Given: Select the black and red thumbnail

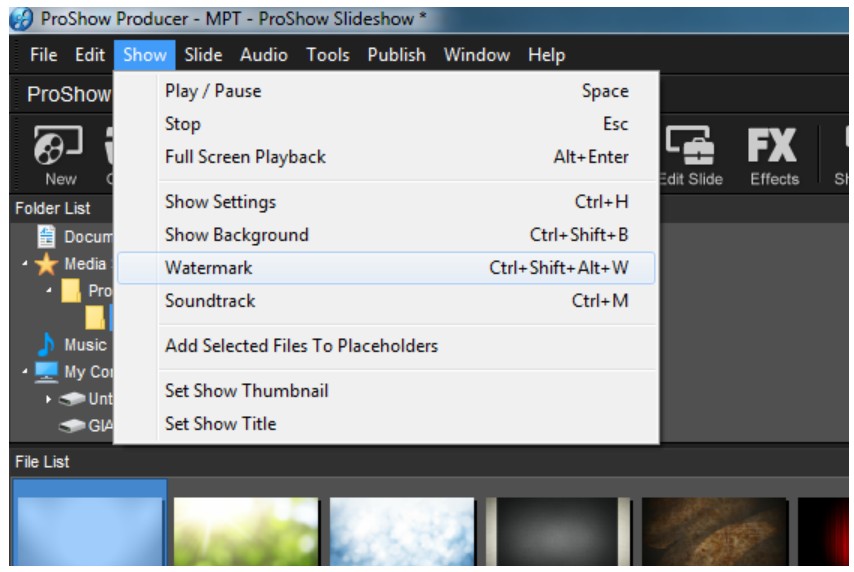Looking at the screenshot, I should pyautogui.click(x=822, y=531).
